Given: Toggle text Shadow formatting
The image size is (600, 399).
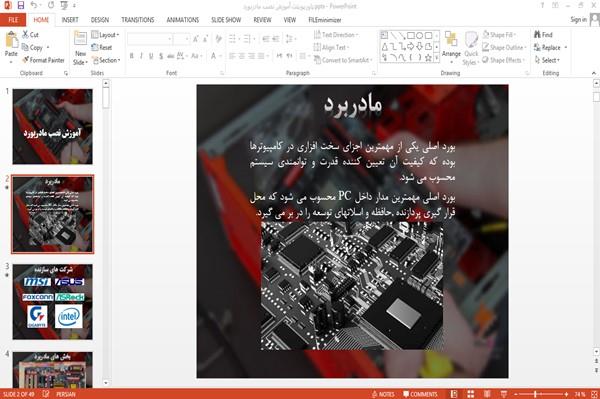Looking at the screenshot, I should (161, 56).
